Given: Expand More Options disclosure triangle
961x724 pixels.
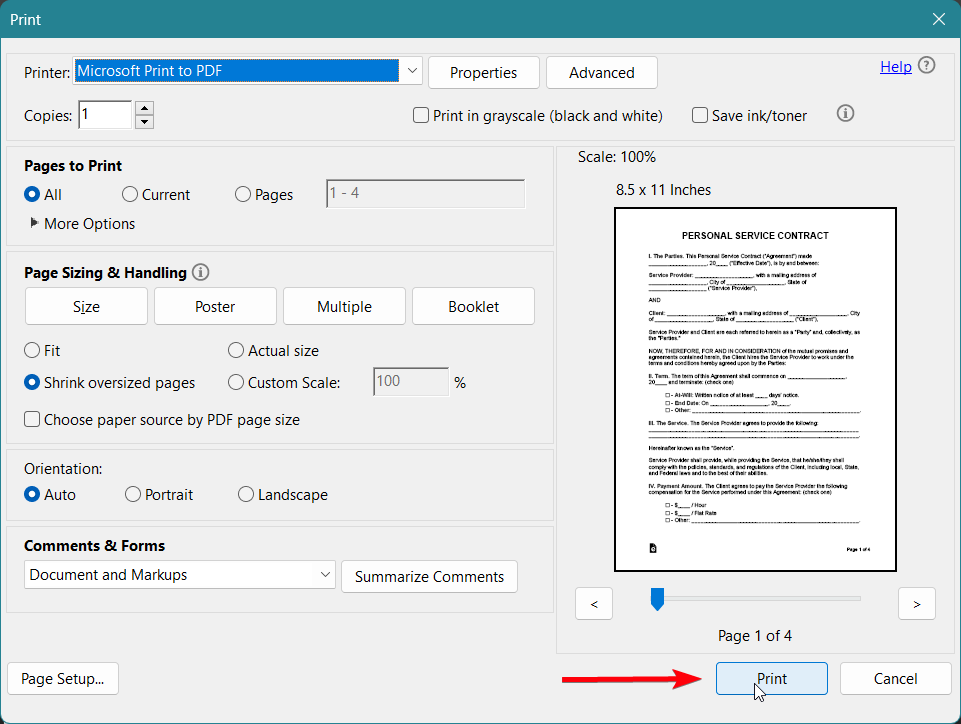Looking at the screenshot, I should (35, 223).
